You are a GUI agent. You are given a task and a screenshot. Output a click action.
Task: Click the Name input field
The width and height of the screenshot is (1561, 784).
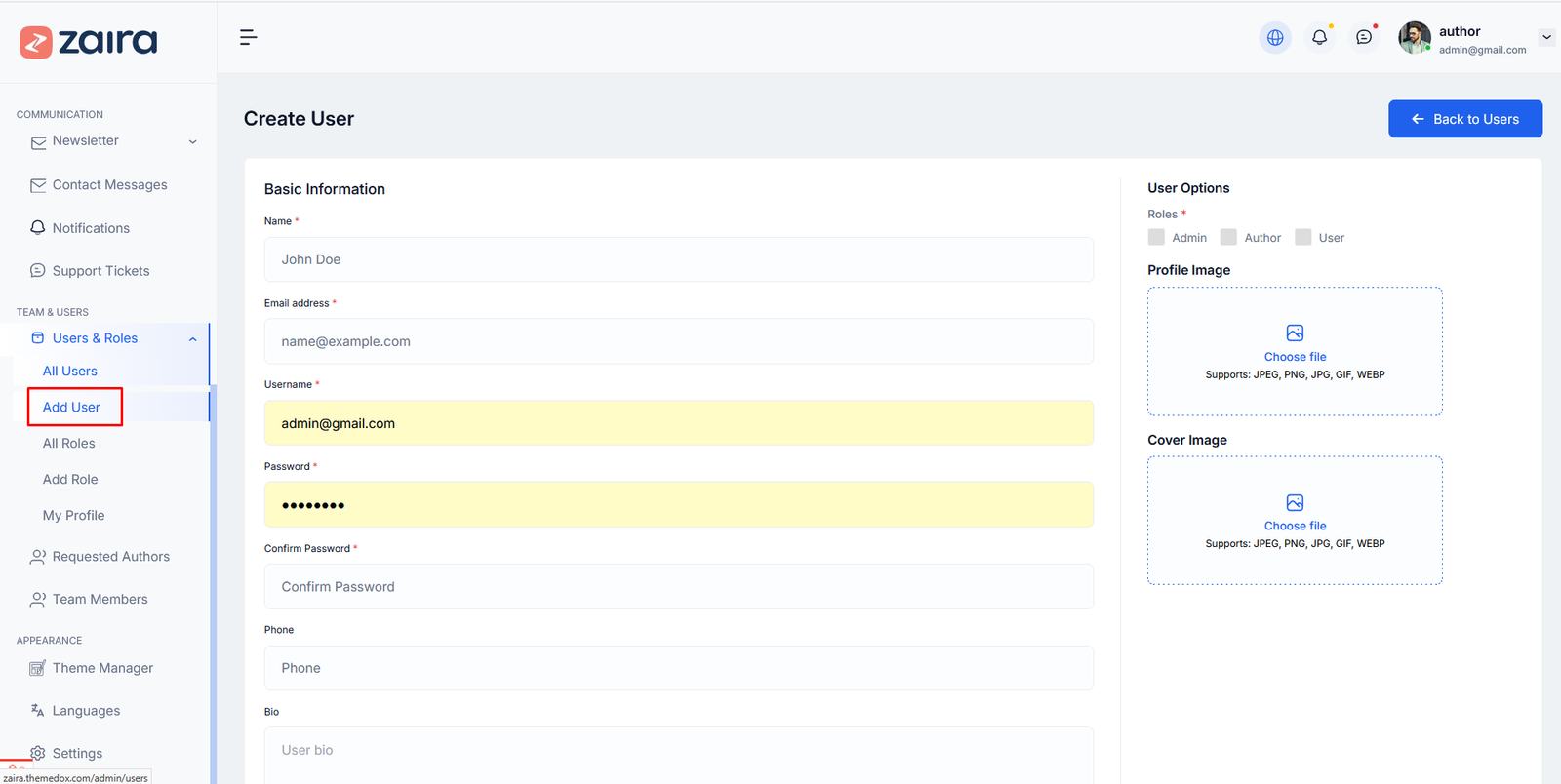[x=678, y=259]
